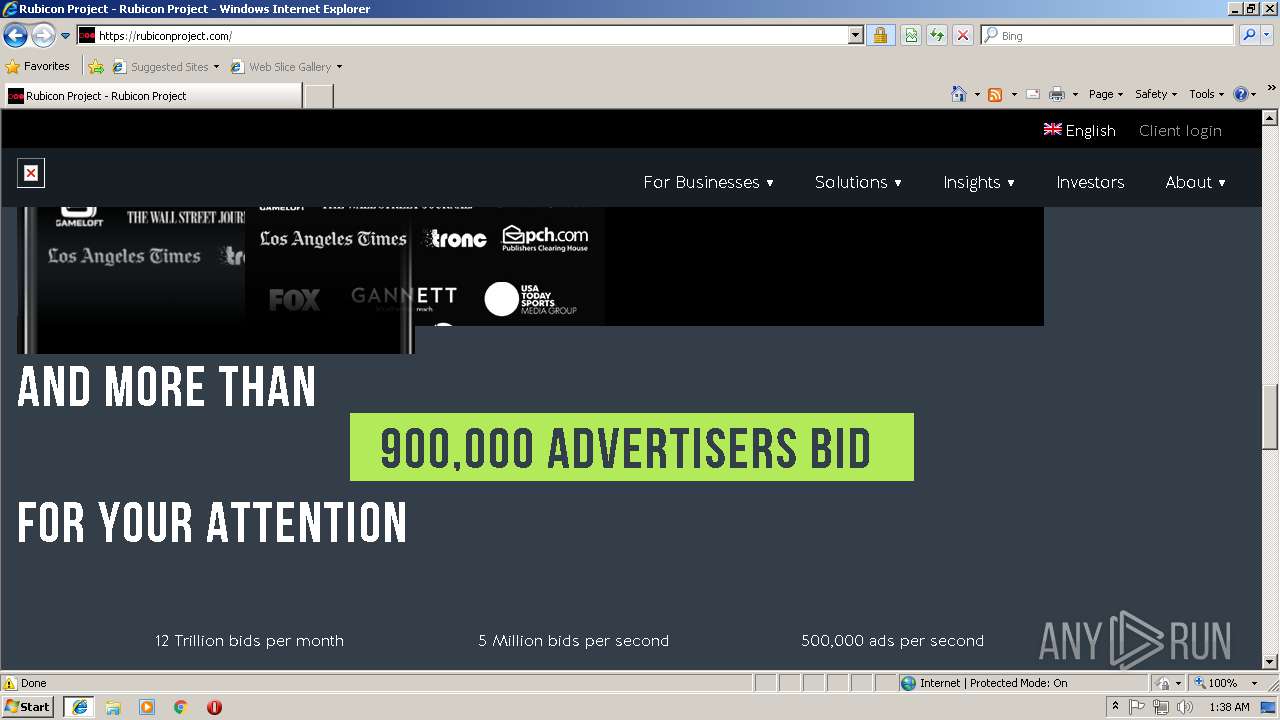Click the Action Center flag icon
The height and width of the screenshot is (720, 1280).
[1138, 707]
